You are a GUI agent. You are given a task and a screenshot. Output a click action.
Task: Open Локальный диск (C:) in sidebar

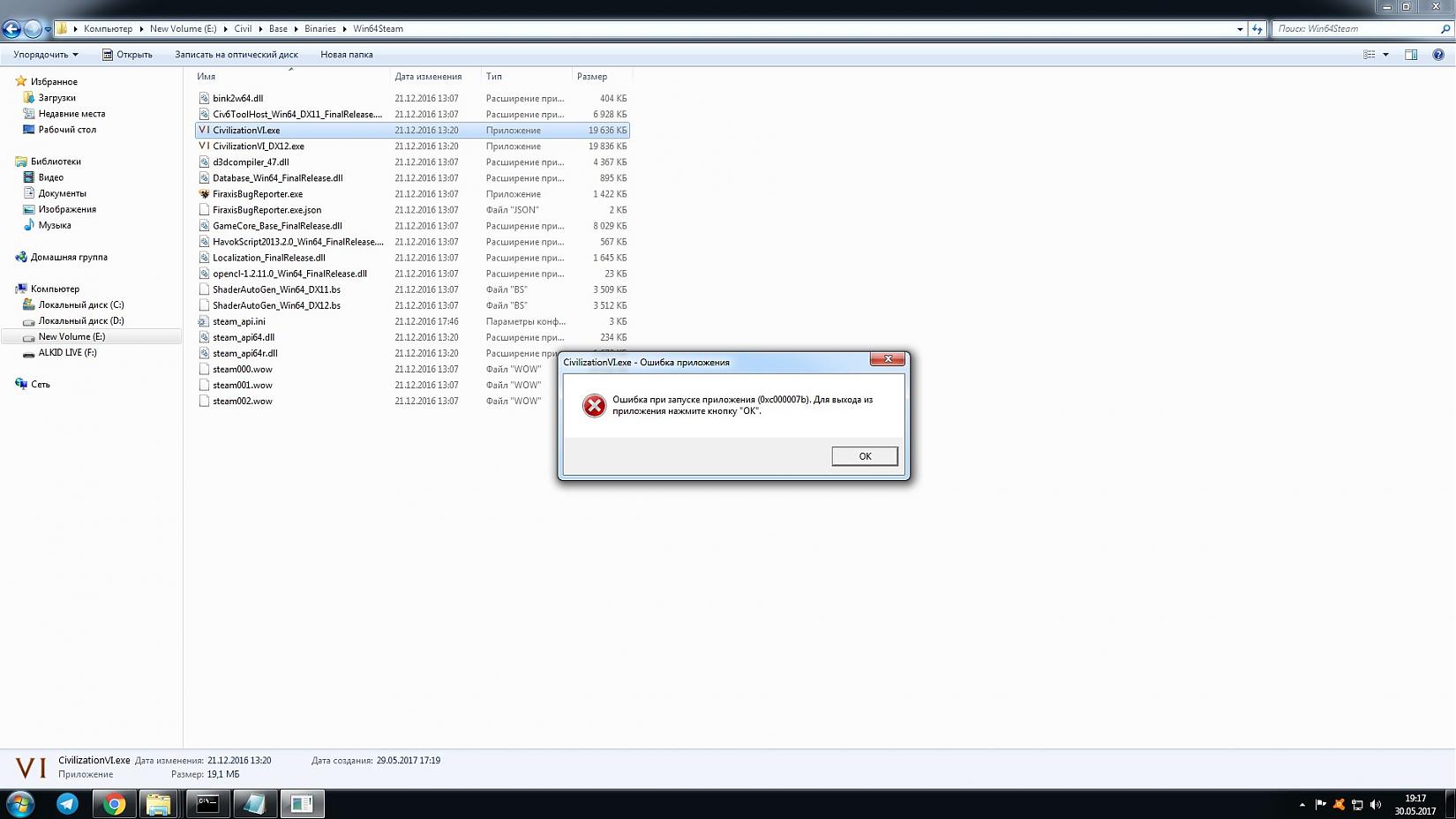click(81, 304)
